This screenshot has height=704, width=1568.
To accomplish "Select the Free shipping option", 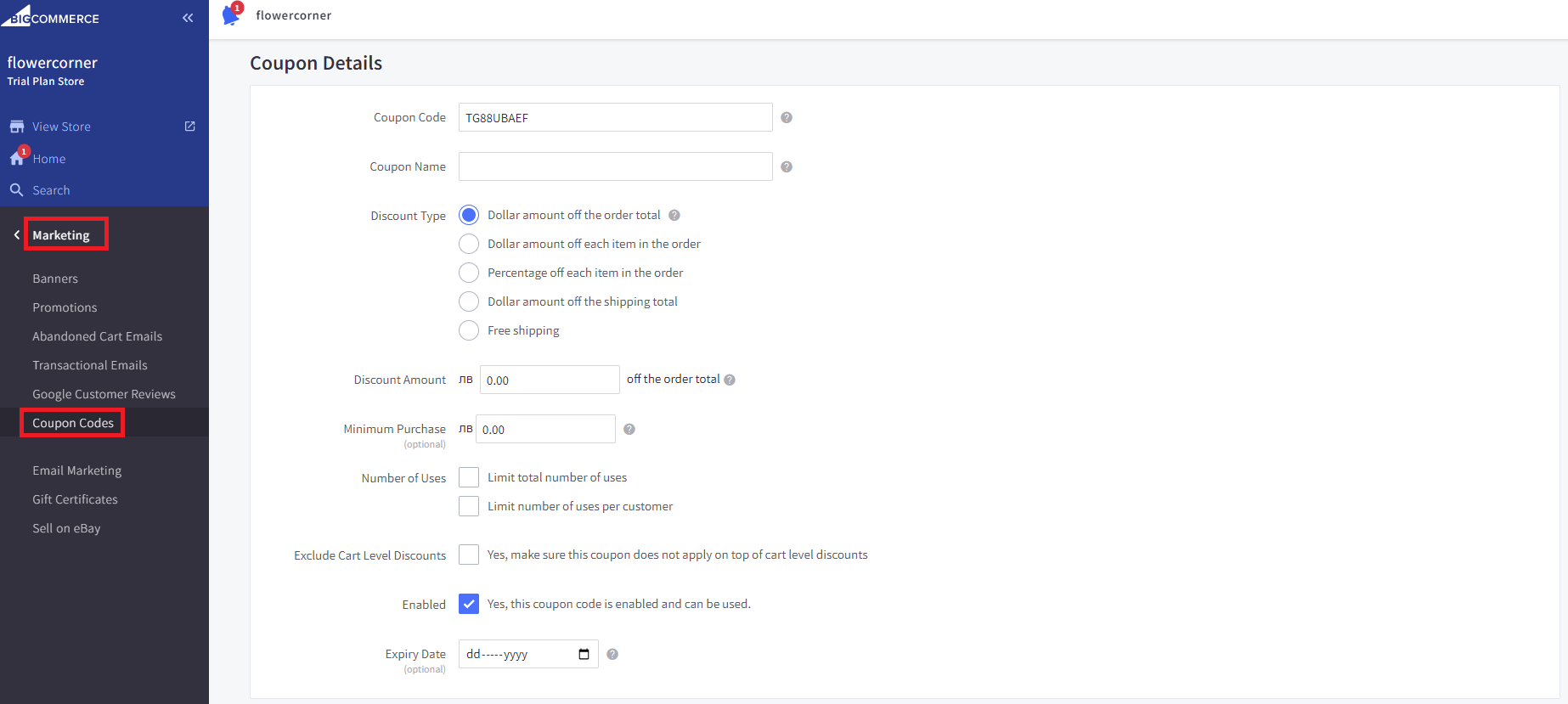I will pos(469,330).
